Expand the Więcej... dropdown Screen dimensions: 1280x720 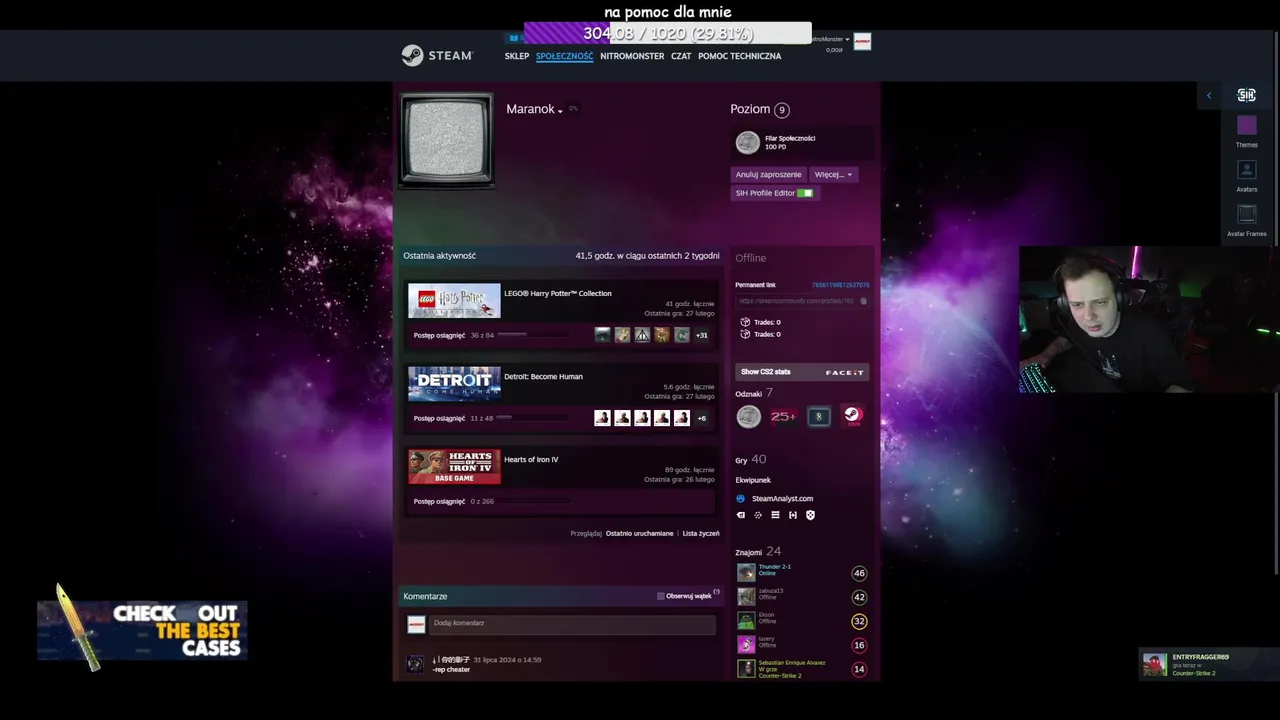tap(833, 174)
